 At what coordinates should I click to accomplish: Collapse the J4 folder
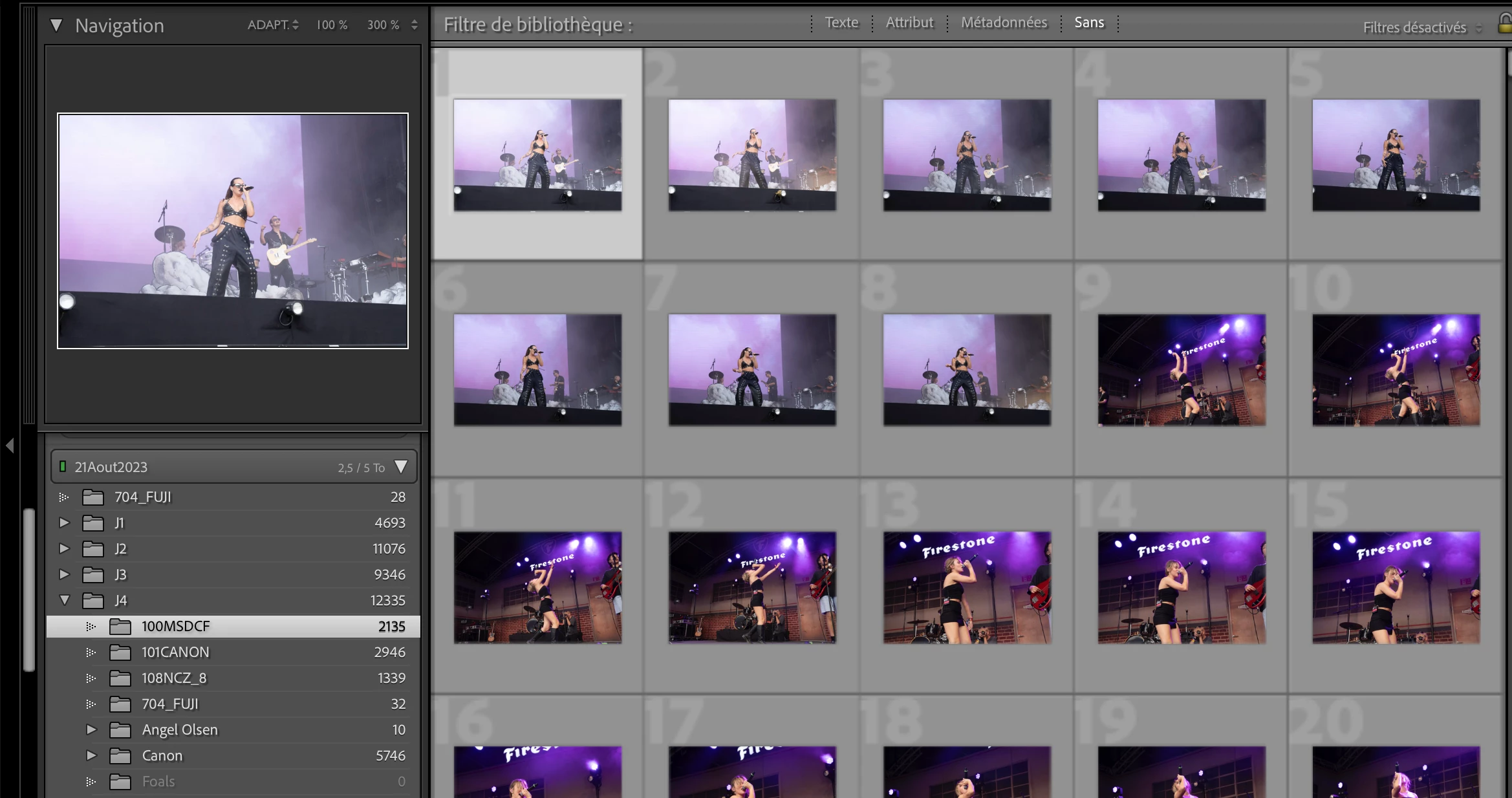[64, 600]
